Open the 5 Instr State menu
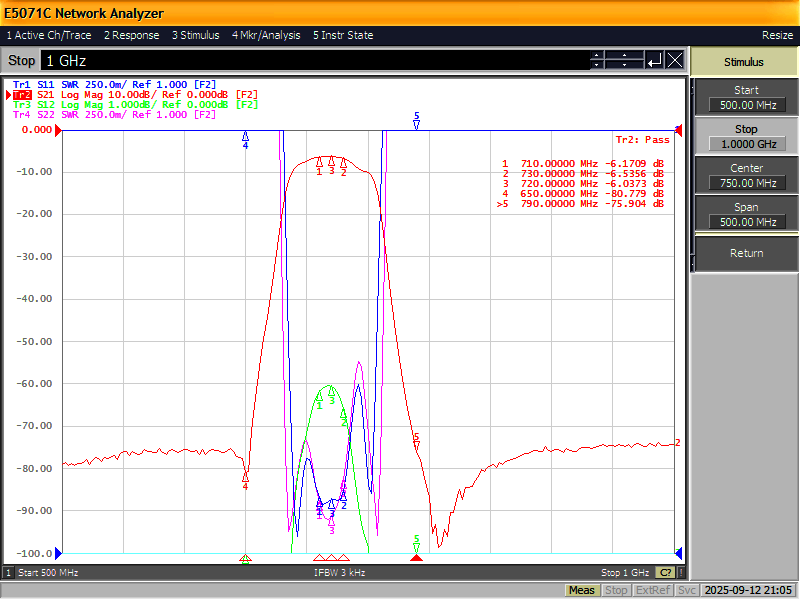The width and height of the screenshot is (800, 600). tap(343, 35)
